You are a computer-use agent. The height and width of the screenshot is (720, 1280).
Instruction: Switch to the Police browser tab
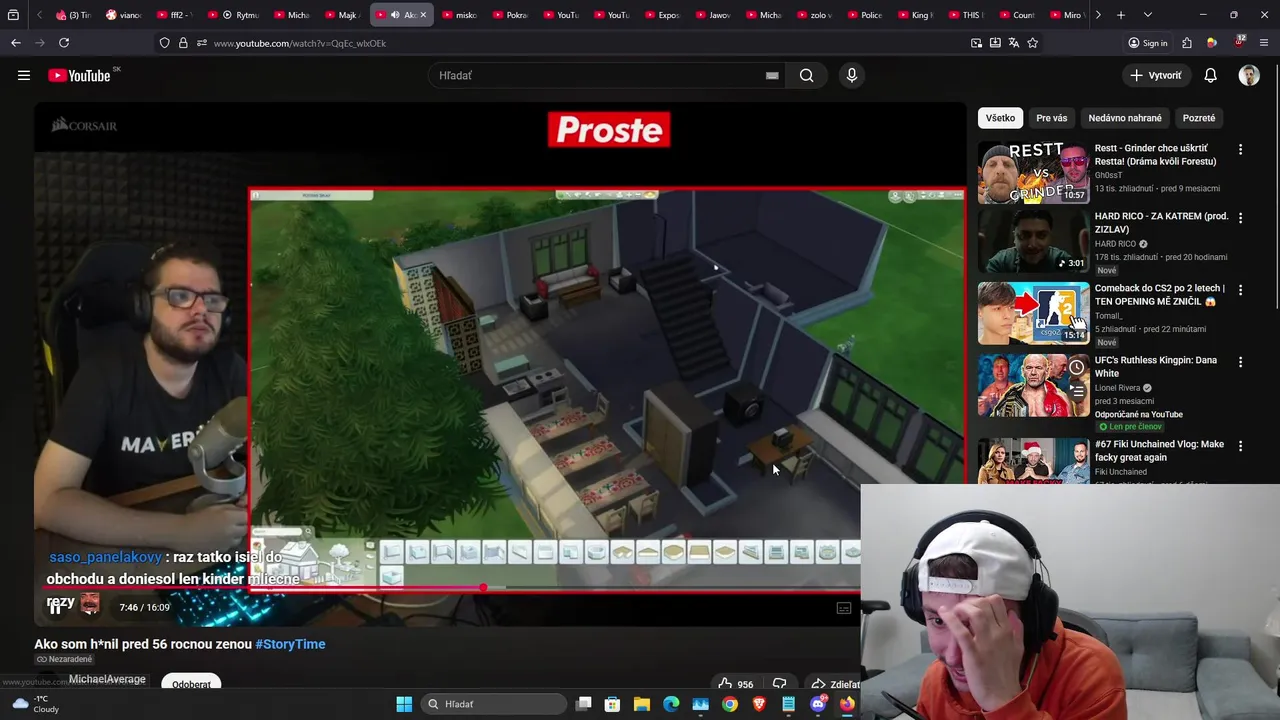tap(865, 15)
